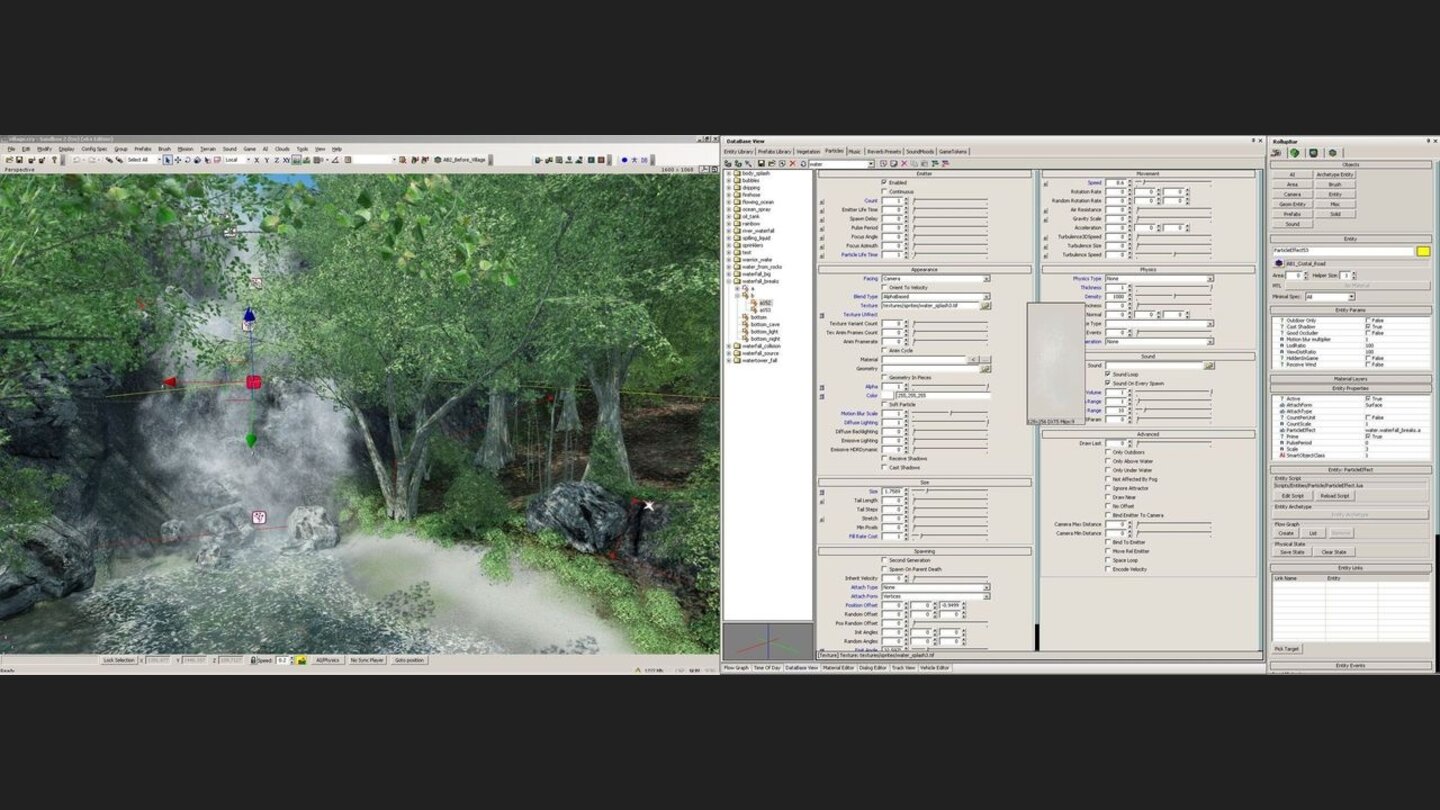Enable the Continuous checkbox
The height and width of the screenshot is (810, 1440).
click(884, 192)
